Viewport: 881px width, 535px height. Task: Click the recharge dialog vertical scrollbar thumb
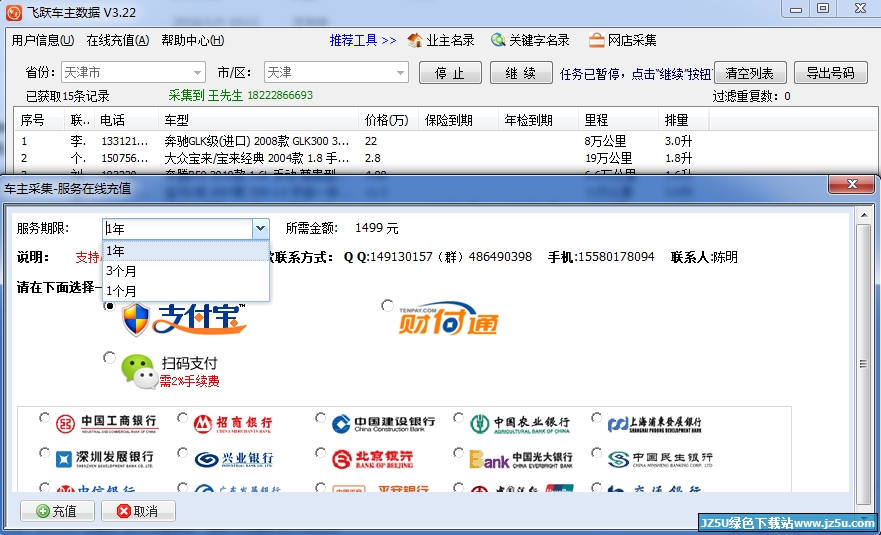863,364
